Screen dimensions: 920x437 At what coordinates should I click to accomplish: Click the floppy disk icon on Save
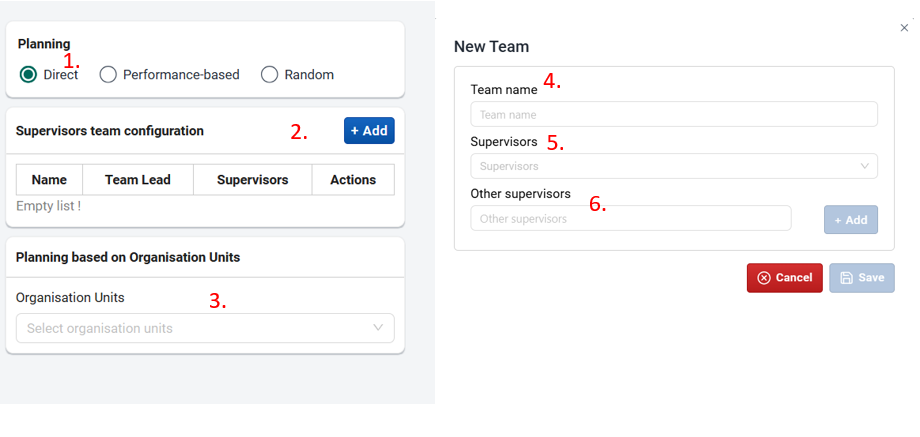[846, 278]
